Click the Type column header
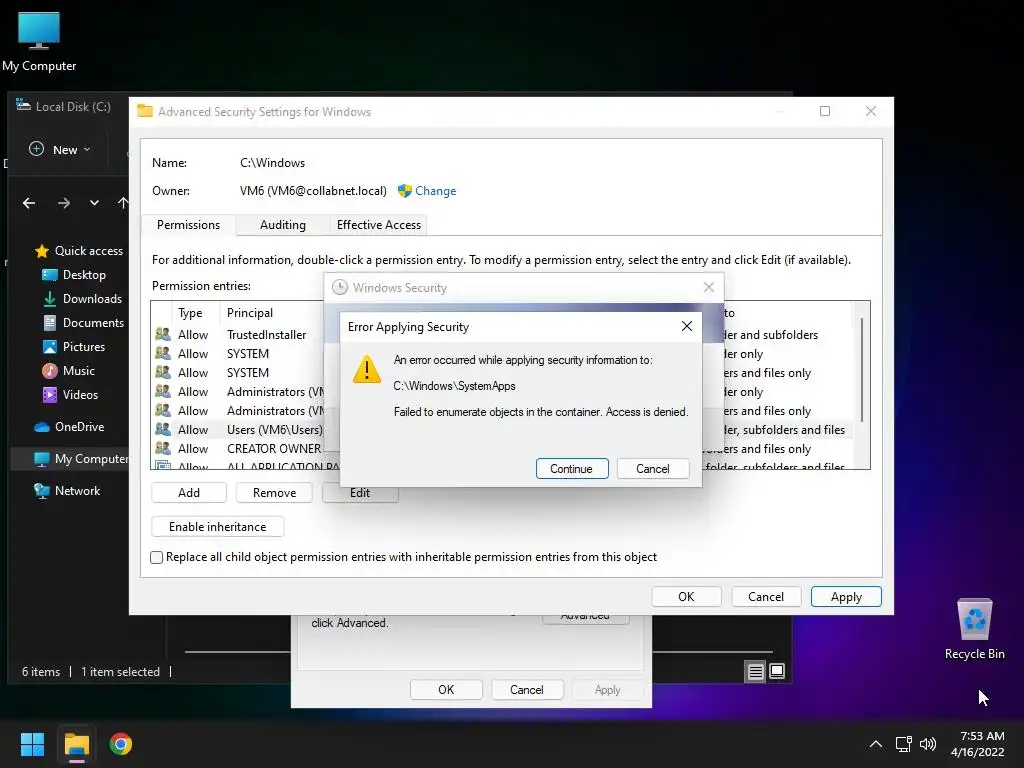 click(190, 313)
